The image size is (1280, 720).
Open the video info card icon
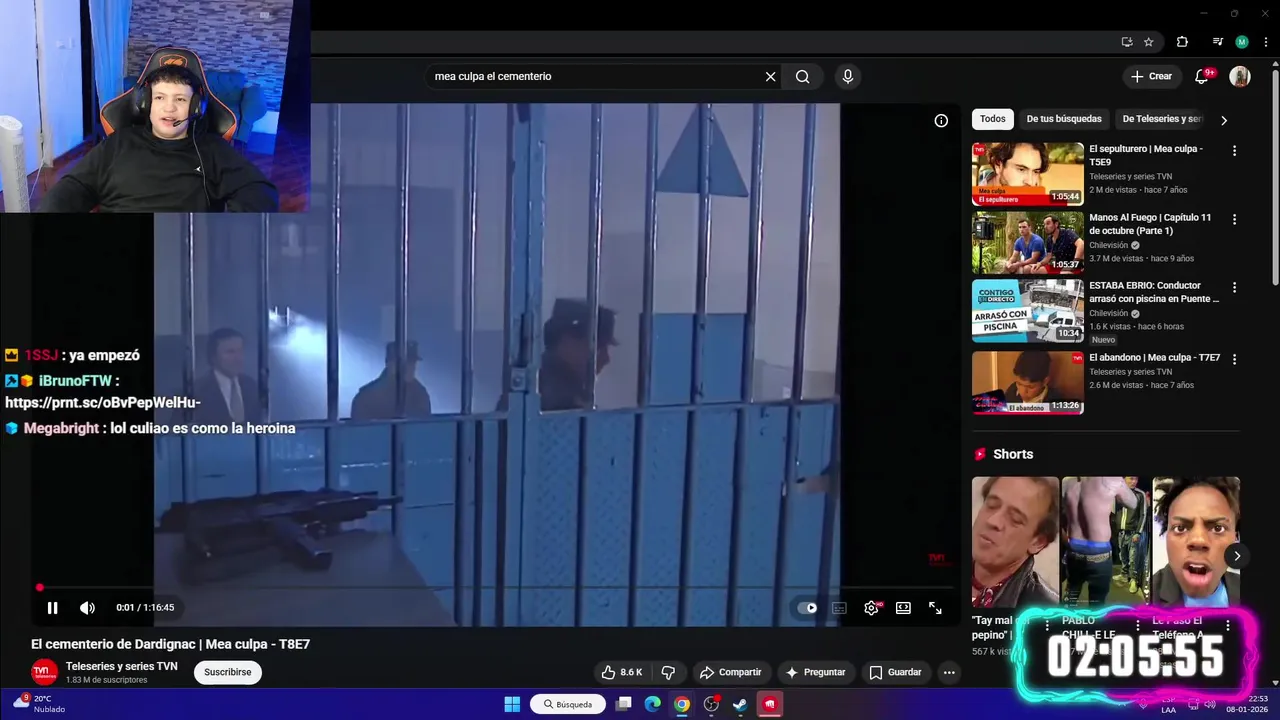pos(941,121)
